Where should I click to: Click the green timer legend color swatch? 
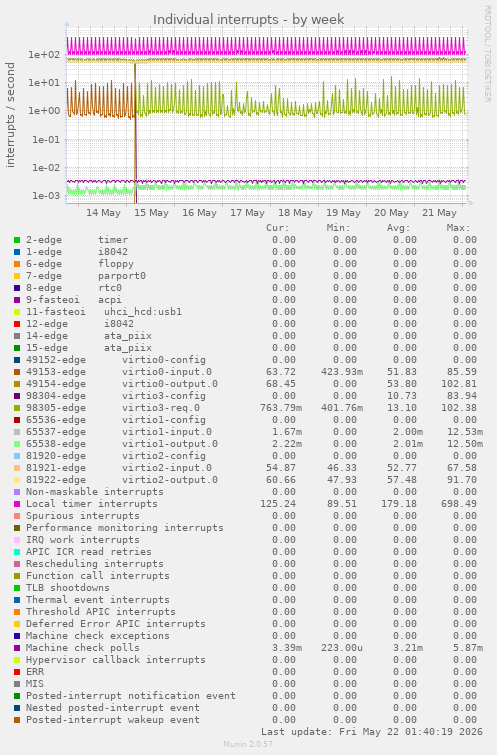(x=17, y=240)
